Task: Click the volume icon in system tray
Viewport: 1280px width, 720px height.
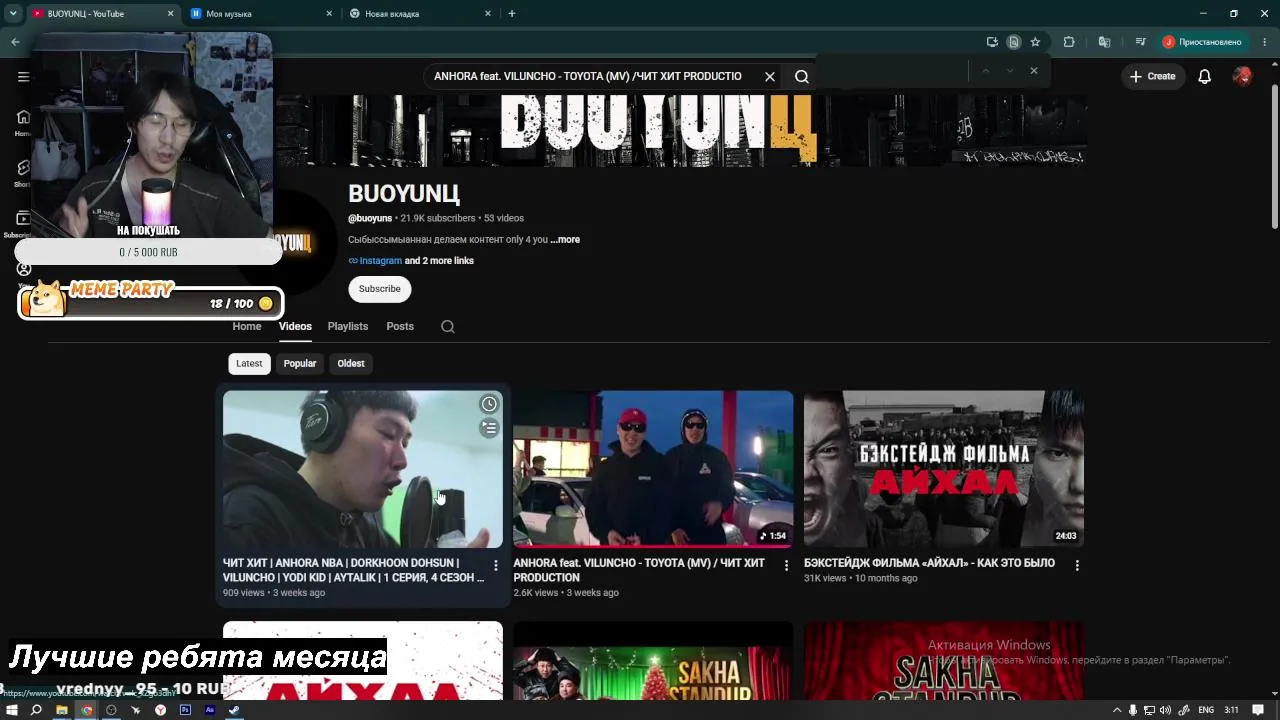Action: [1166, 710]
